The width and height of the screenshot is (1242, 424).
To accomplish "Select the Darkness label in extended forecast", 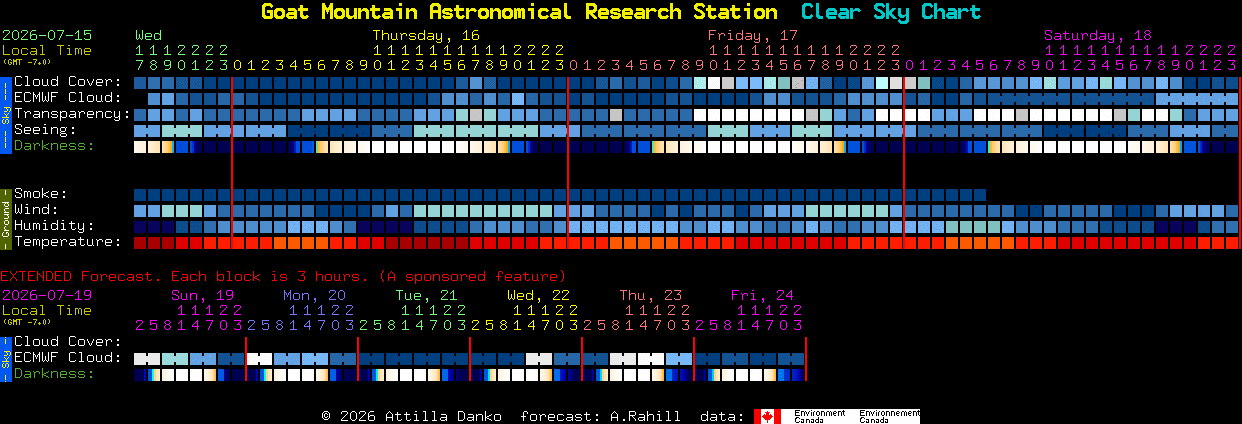I will (x=54, y=374).
